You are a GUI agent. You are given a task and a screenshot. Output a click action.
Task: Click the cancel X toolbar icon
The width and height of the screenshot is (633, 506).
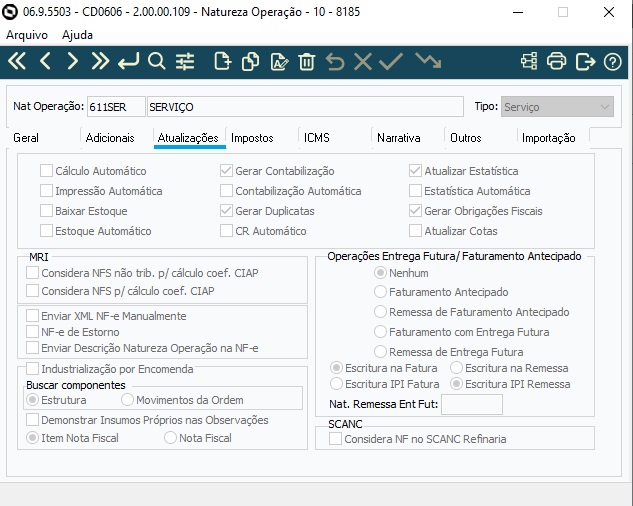[363, 62]
